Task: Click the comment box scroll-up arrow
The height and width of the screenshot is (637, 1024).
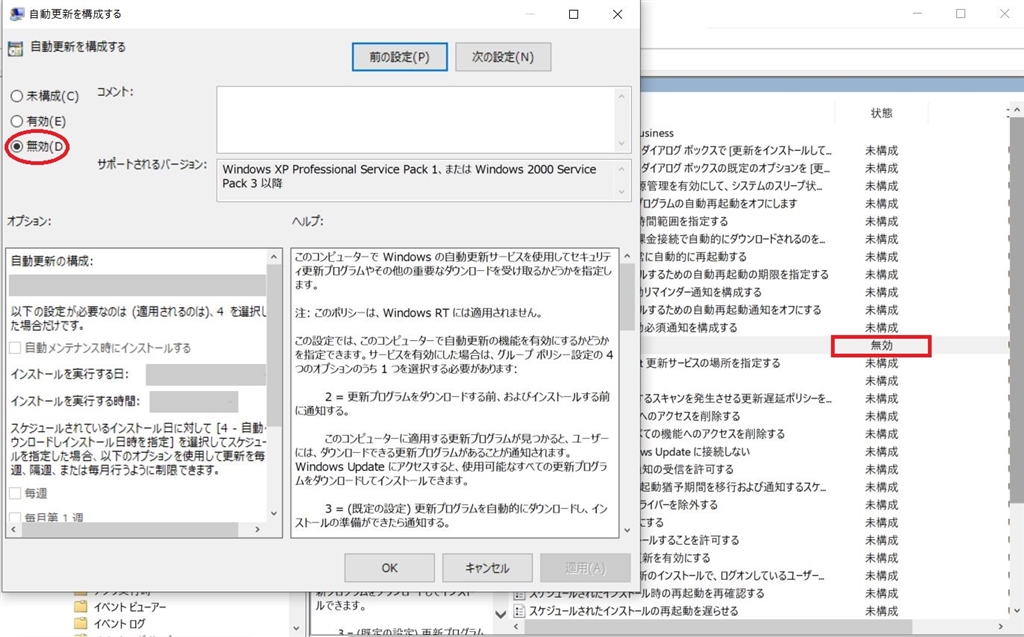Action: (x=622, y=96)
